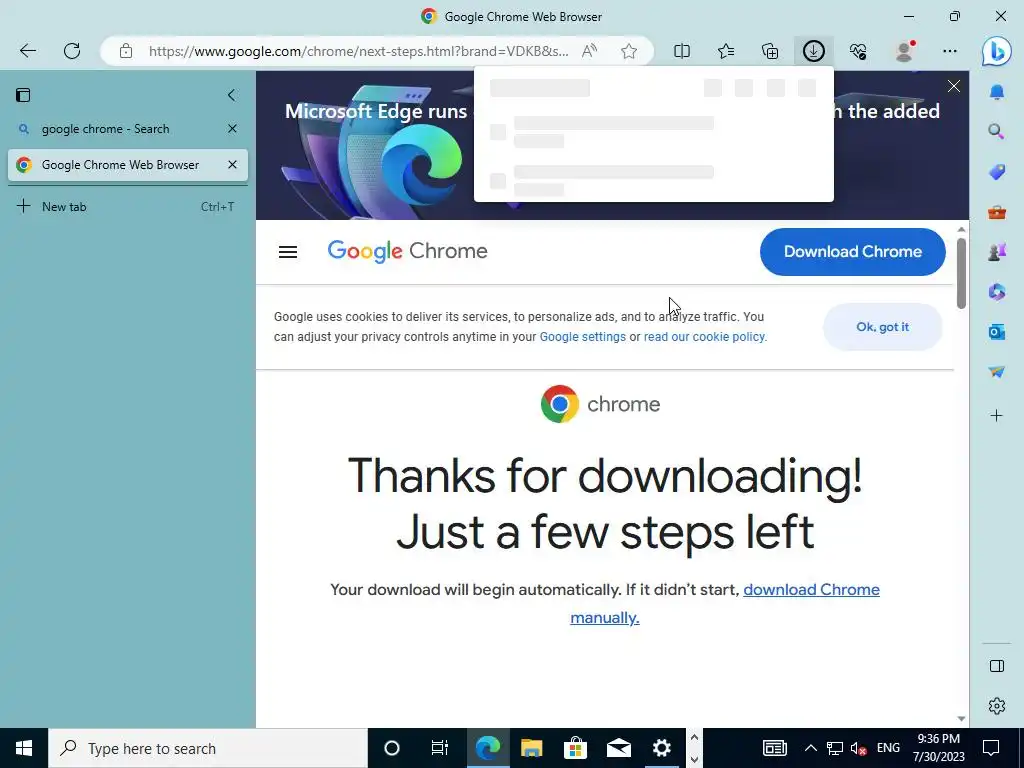
Task: Launch Bing Chat sidebar button
Action: click(x=997, y=52)
